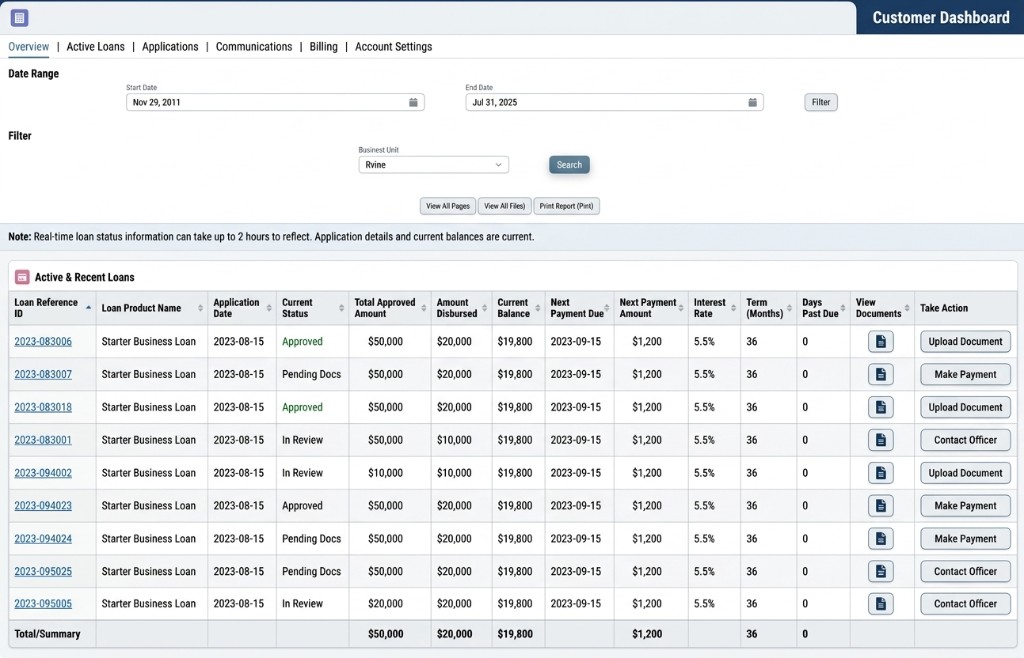Sort by Interest Rate column
The width and height of the screenshot is (1024, 658).
(733, 308)
